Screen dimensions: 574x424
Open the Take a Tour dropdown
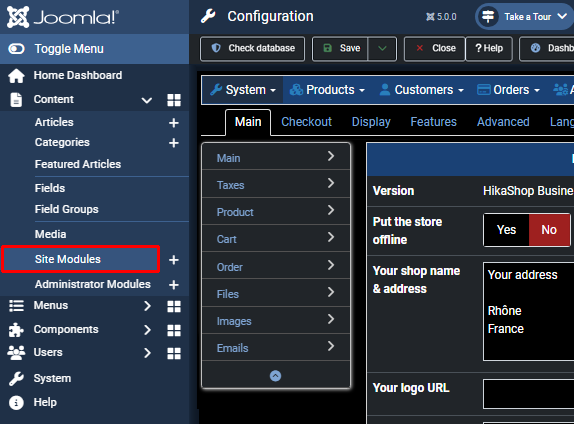pos(525,16)
